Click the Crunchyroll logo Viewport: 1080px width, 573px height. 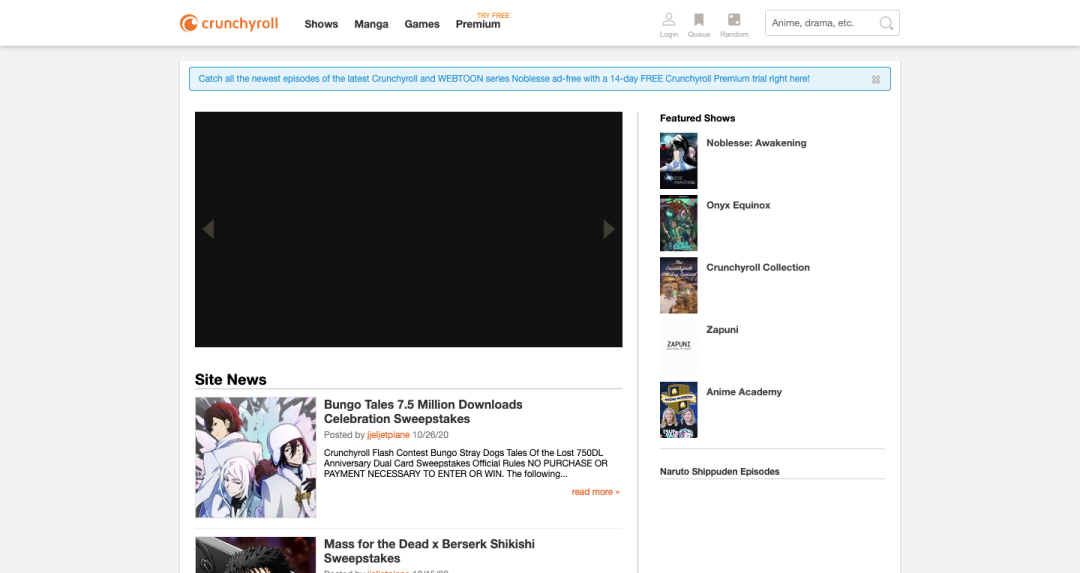(x=229, y=23)
